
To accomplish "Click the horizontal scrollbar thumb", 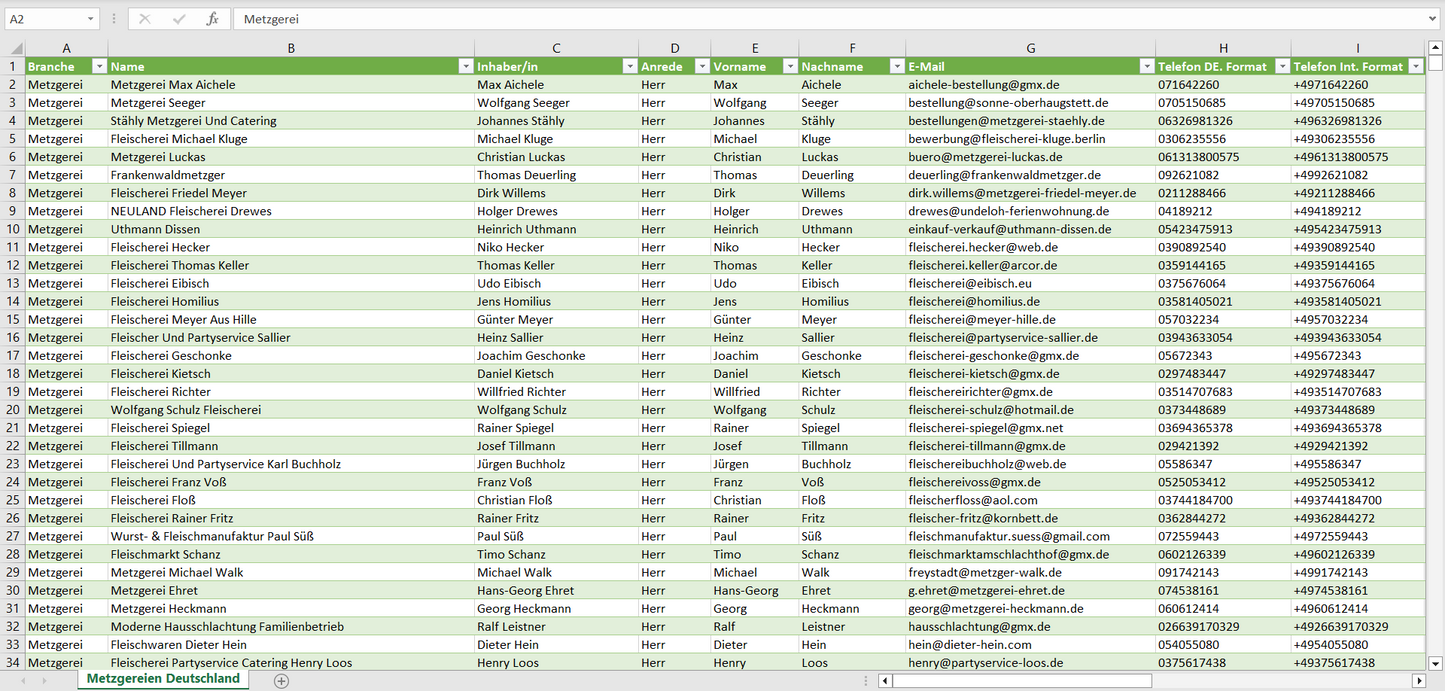I will click(x=1020, y=681).
